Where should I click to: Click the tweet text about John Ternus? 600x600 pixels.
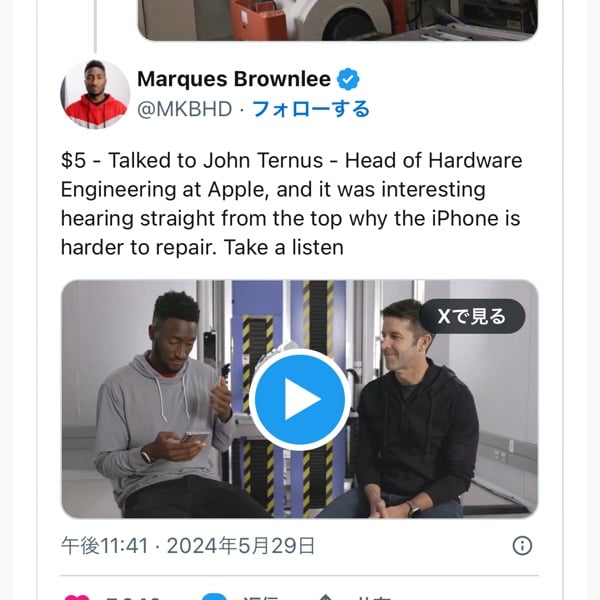click(292, 204)
